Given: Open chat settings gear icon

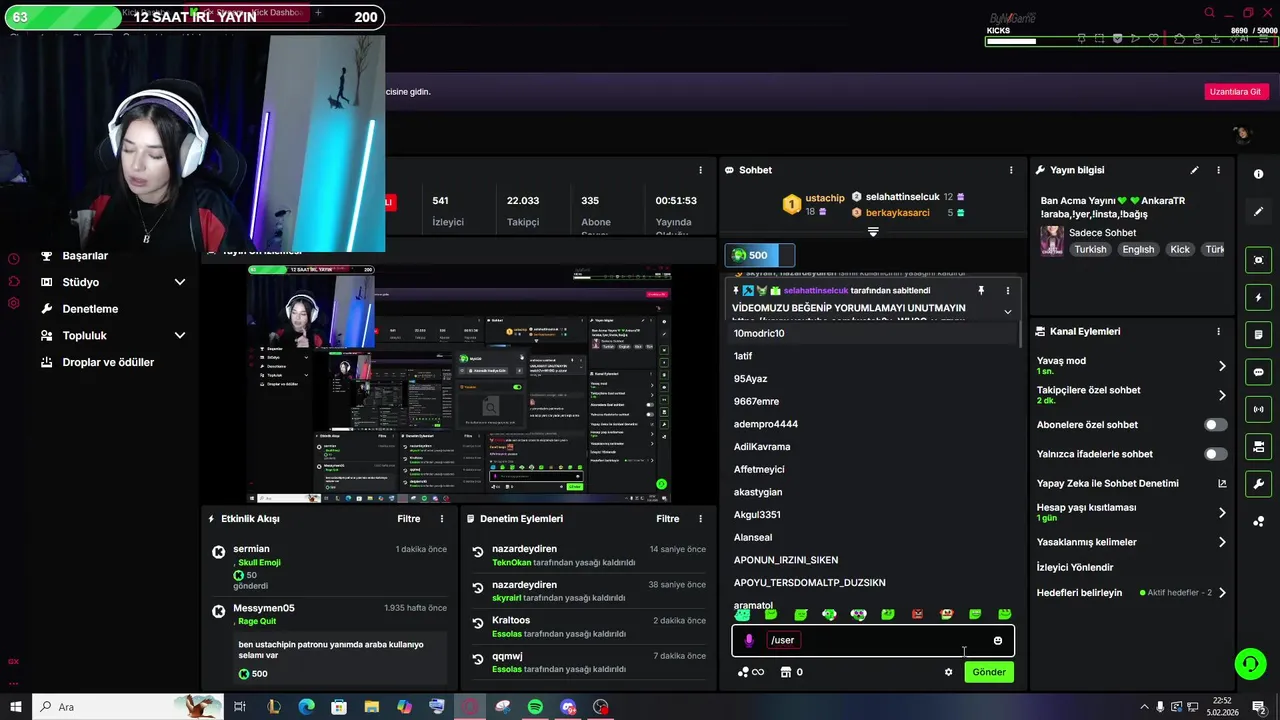Looking at the screenshot, I should [948, 672].
